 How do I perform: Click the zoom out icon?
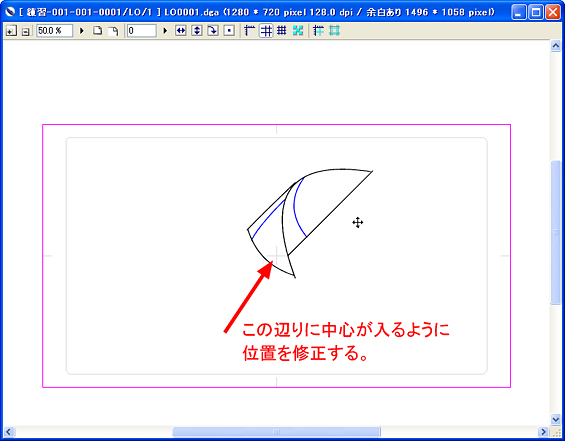pos(26,31)
